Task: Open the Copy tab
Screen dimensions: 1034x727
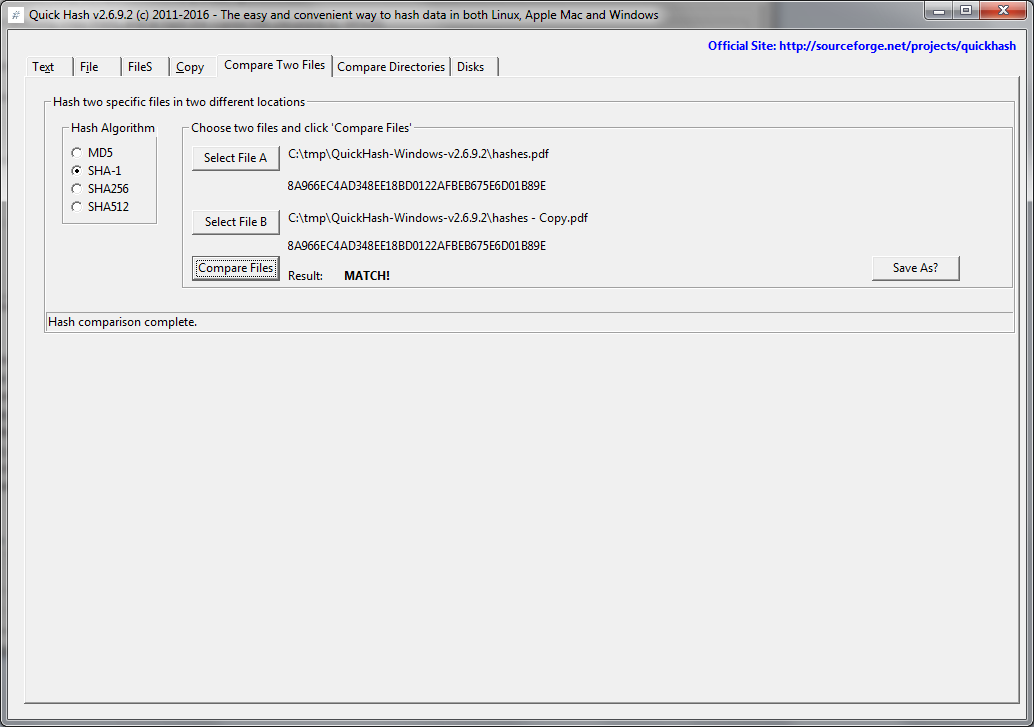Action: point(190,67)
